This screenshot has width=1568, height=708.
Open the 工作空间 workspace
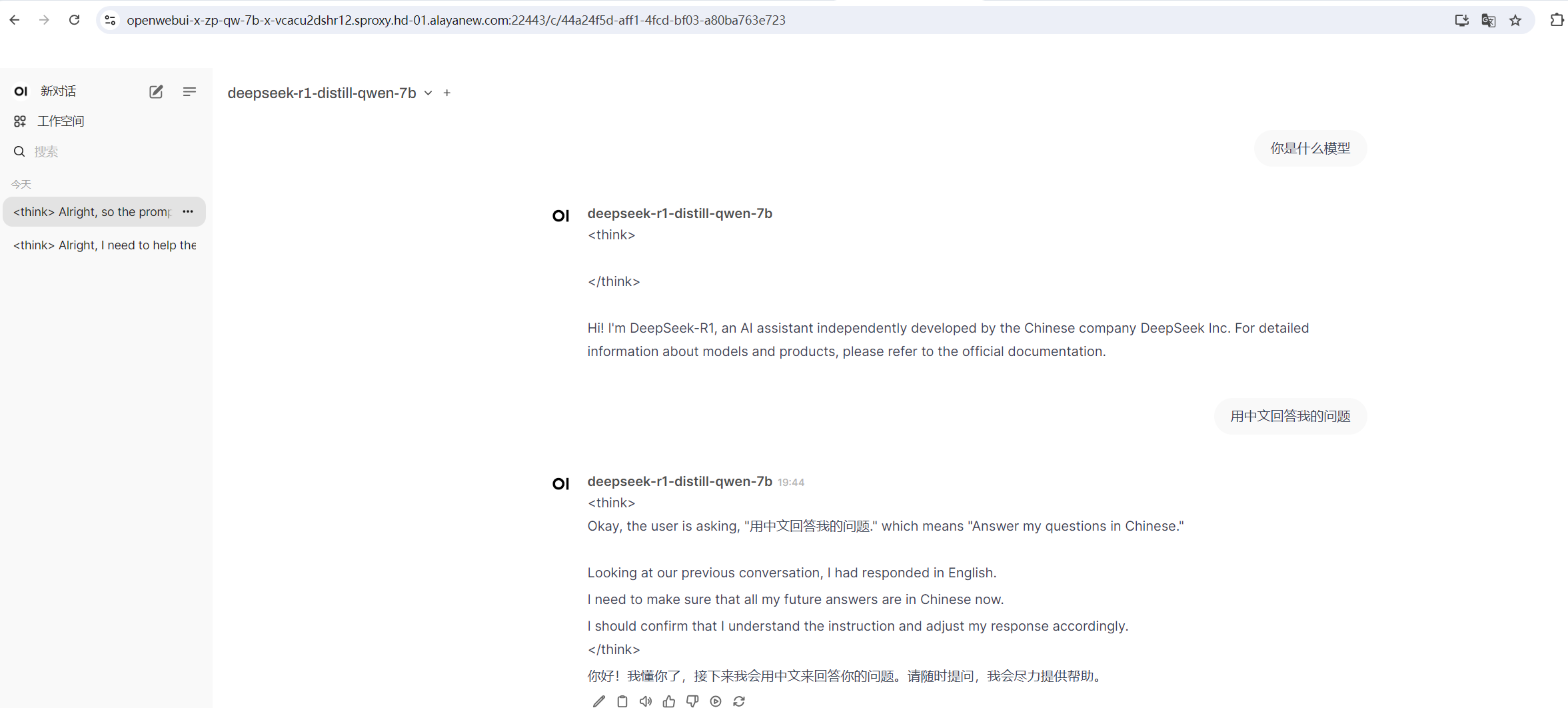tap(60, 121)
